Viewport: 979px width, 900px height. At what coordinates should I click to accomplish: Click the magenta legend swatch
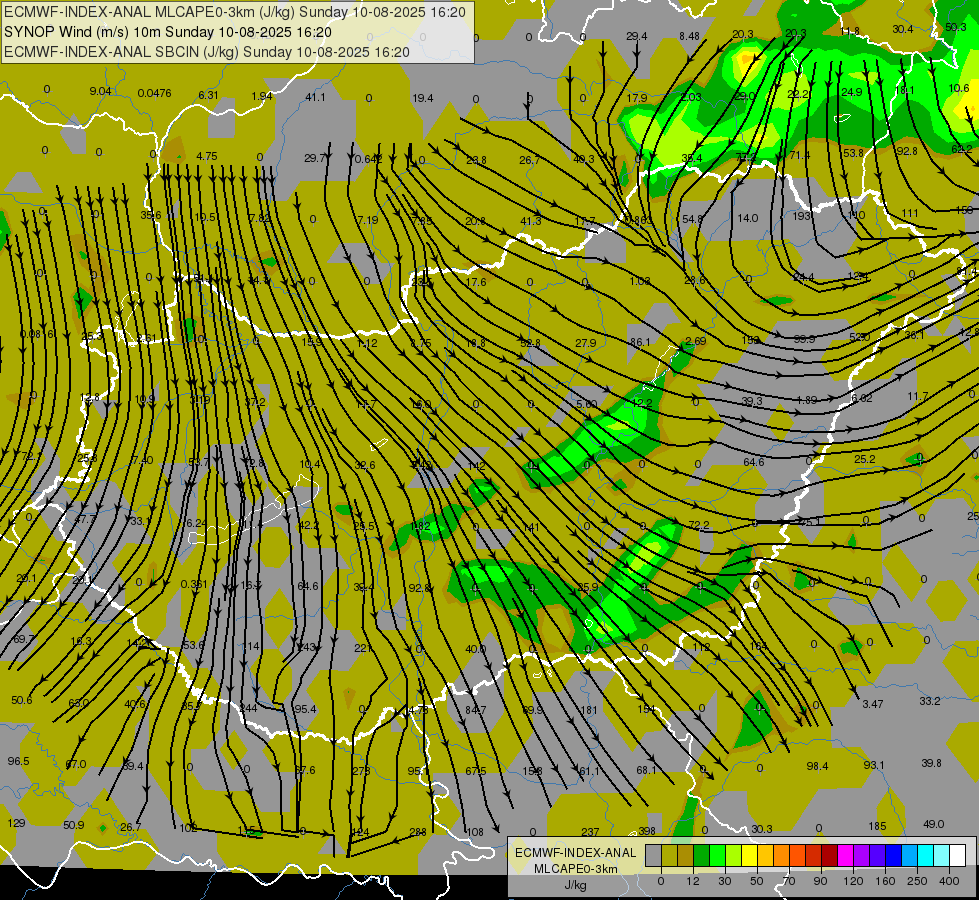846,856
